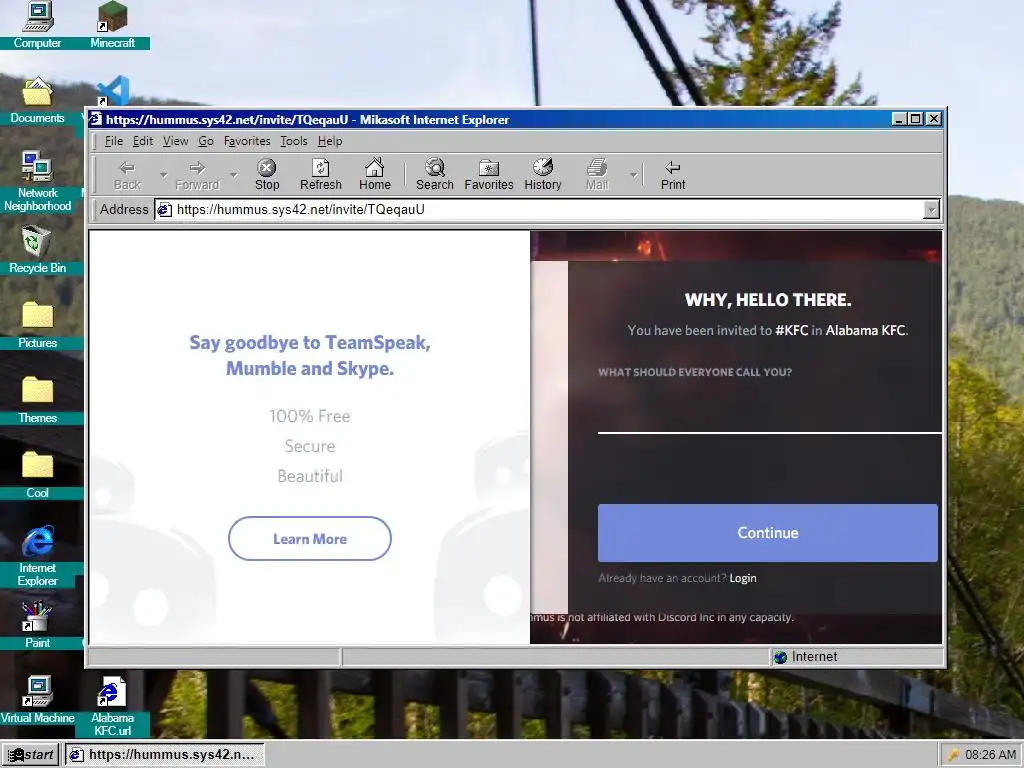Open the Themes folder on desktop
The height and width of the screenshot is (768, 1024).
[37, 400]
